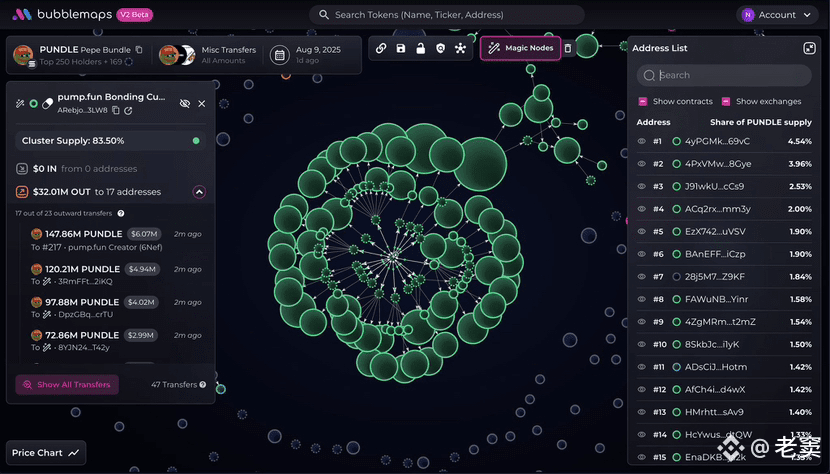
Task: Expand the Address List panel
Action: (809, 48)
